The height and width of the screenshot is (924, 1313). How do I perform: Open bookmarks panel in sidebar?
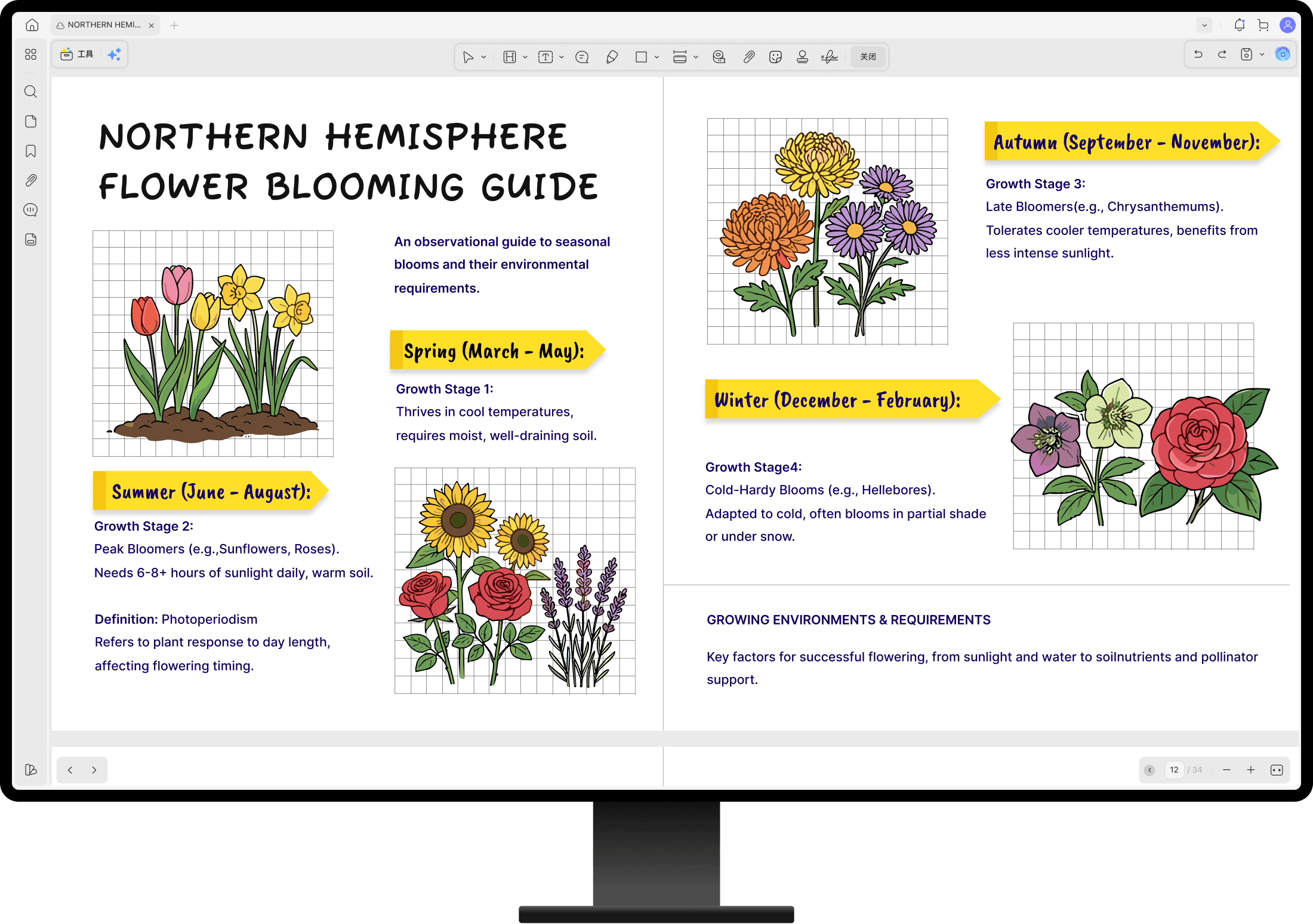(31, 151)
